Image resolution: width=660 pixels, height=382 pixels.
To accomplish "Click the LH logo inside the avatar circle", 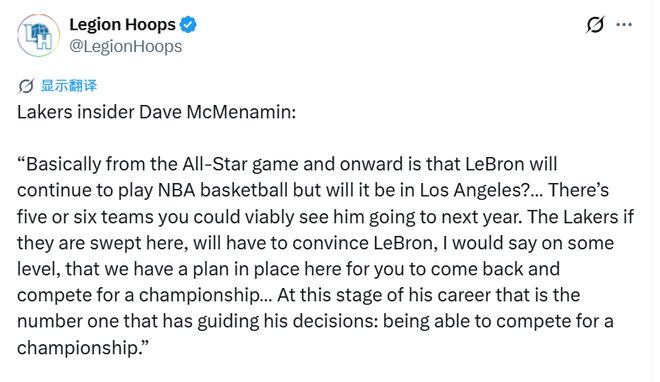I will click(38, 36).
